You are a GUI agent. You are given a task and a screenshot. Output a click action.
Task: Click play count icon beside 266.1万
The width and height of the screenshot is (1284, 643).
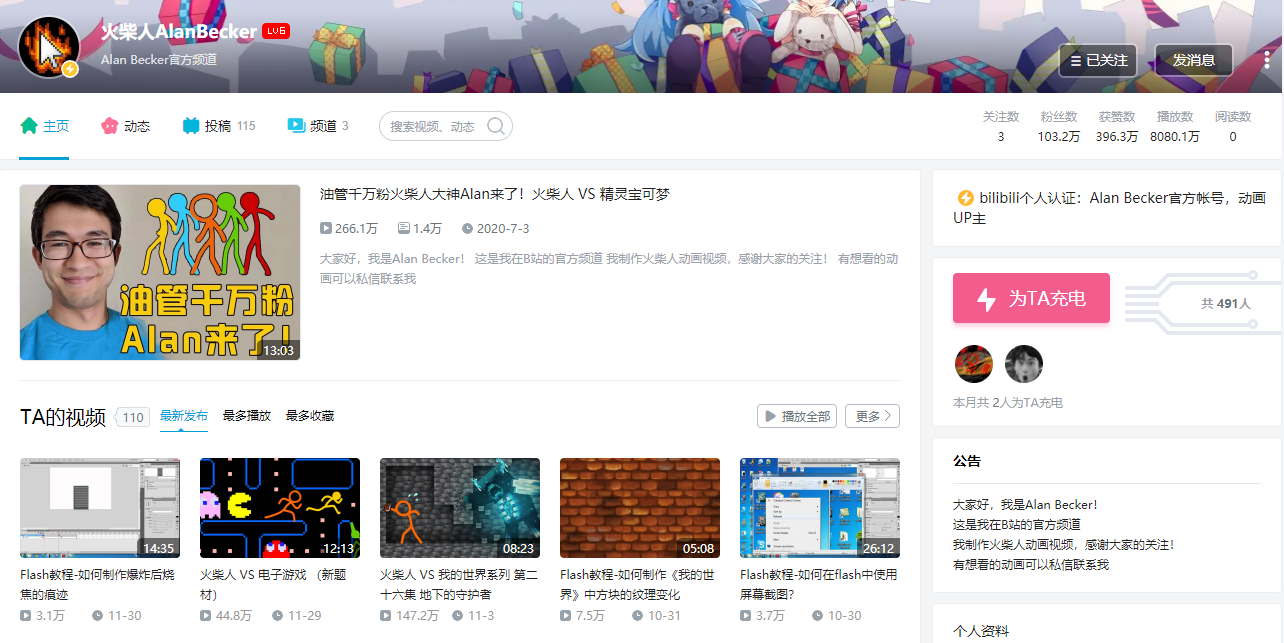click(x=325, y=228)
